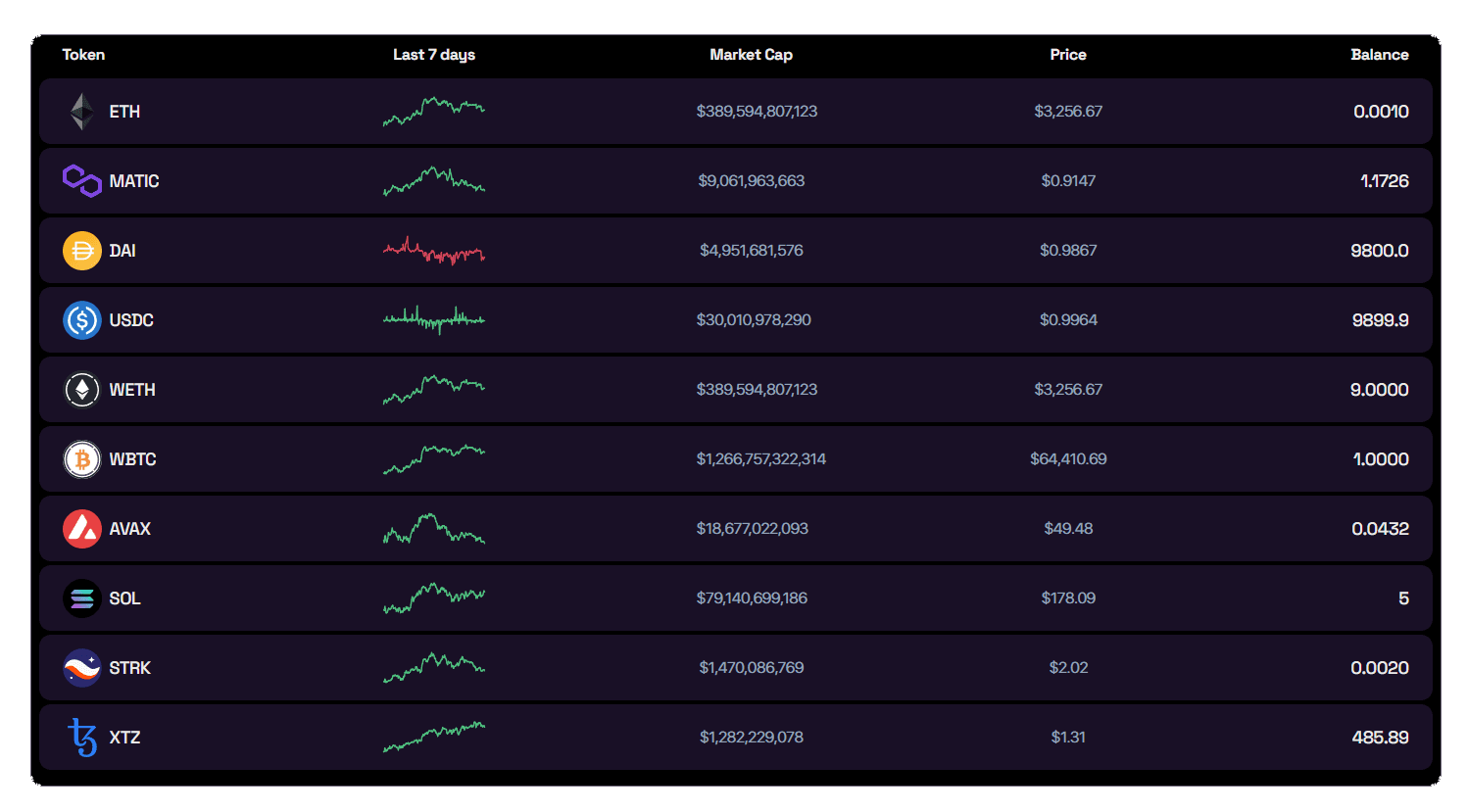The width and height of the screenshot is (1467, 812).
Task: Click the balance 9899.9
Action: pyautogui.click(x=1380, y=320)
